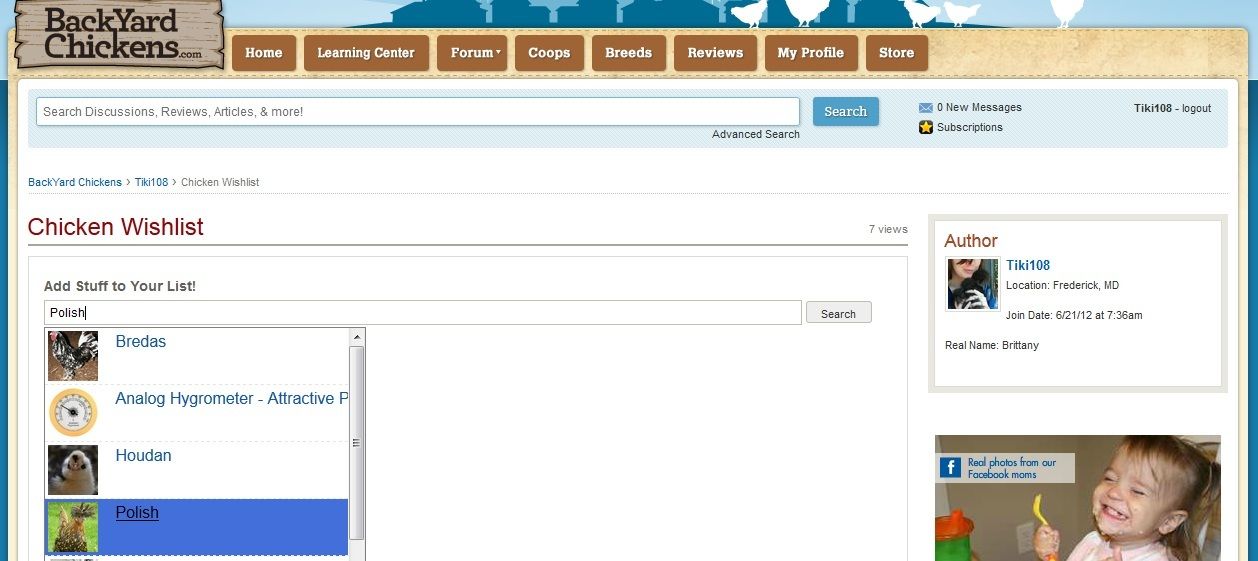1258x561 pixels.
Task: Click the logout link
Action: point(1196,108)
